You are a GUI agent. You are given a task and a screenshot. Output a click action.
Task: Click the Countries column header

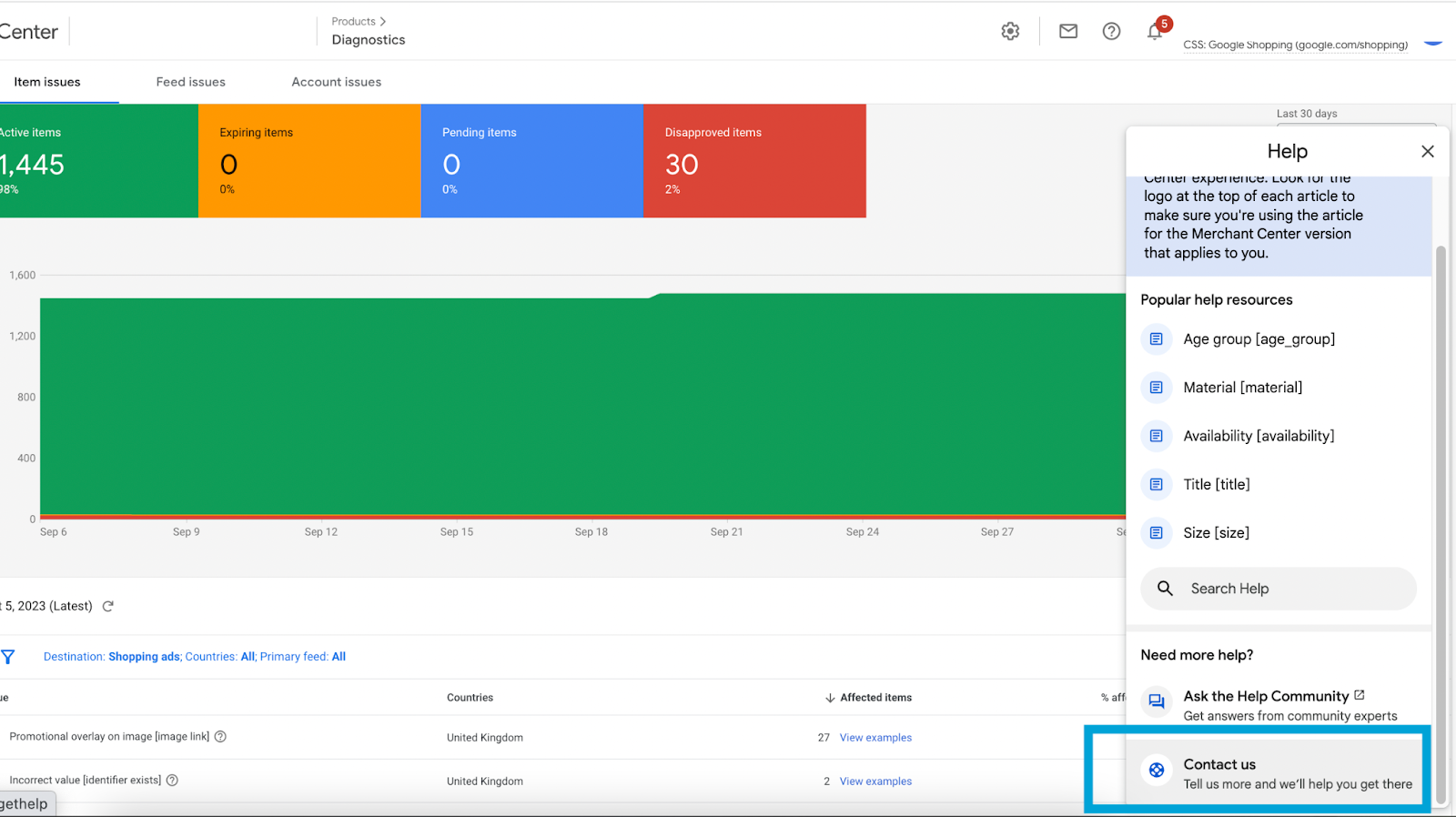[x=470, y=698]
